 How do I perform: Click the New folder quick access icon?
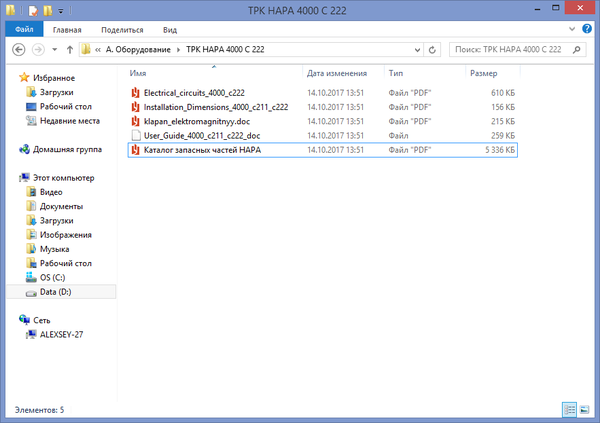(48, 10)
